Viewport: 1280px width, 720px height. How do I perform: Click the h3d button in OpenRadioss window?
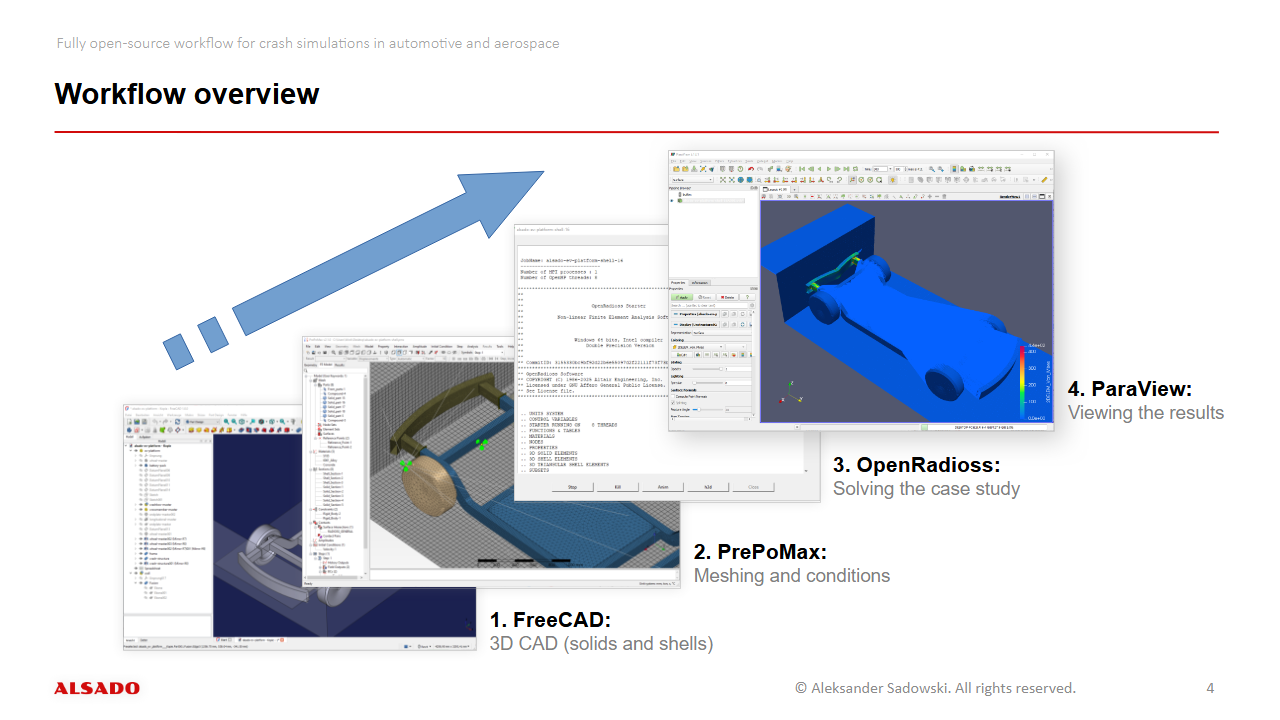click(707, 487)
